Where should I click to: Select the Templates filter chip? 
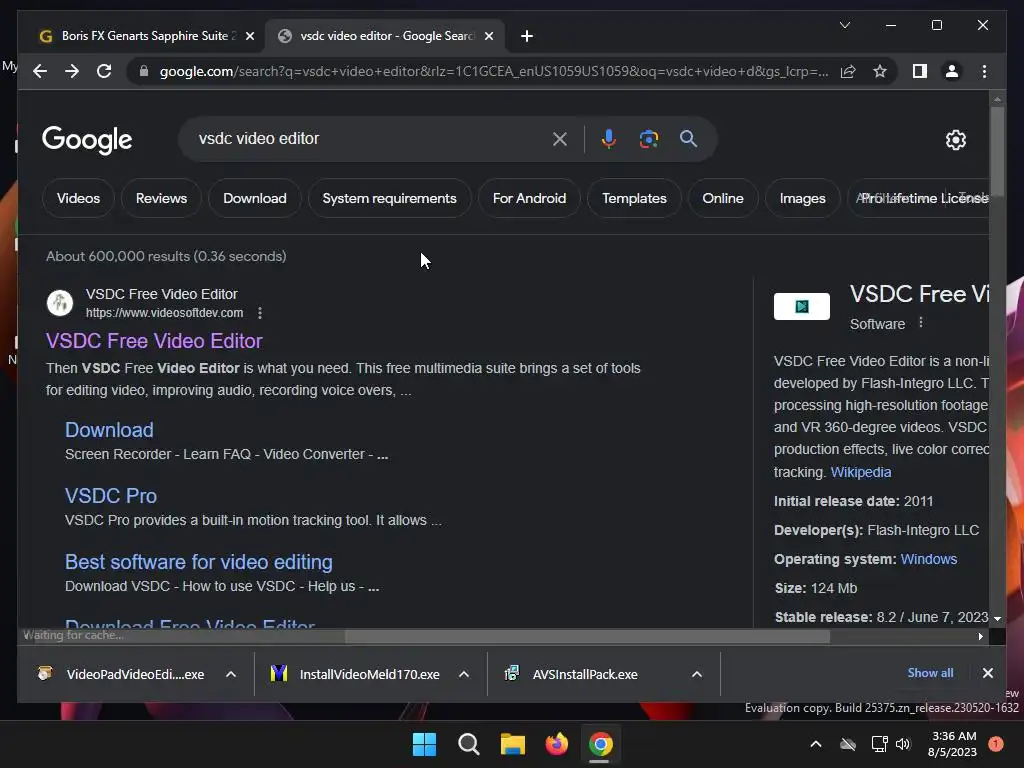634,199
